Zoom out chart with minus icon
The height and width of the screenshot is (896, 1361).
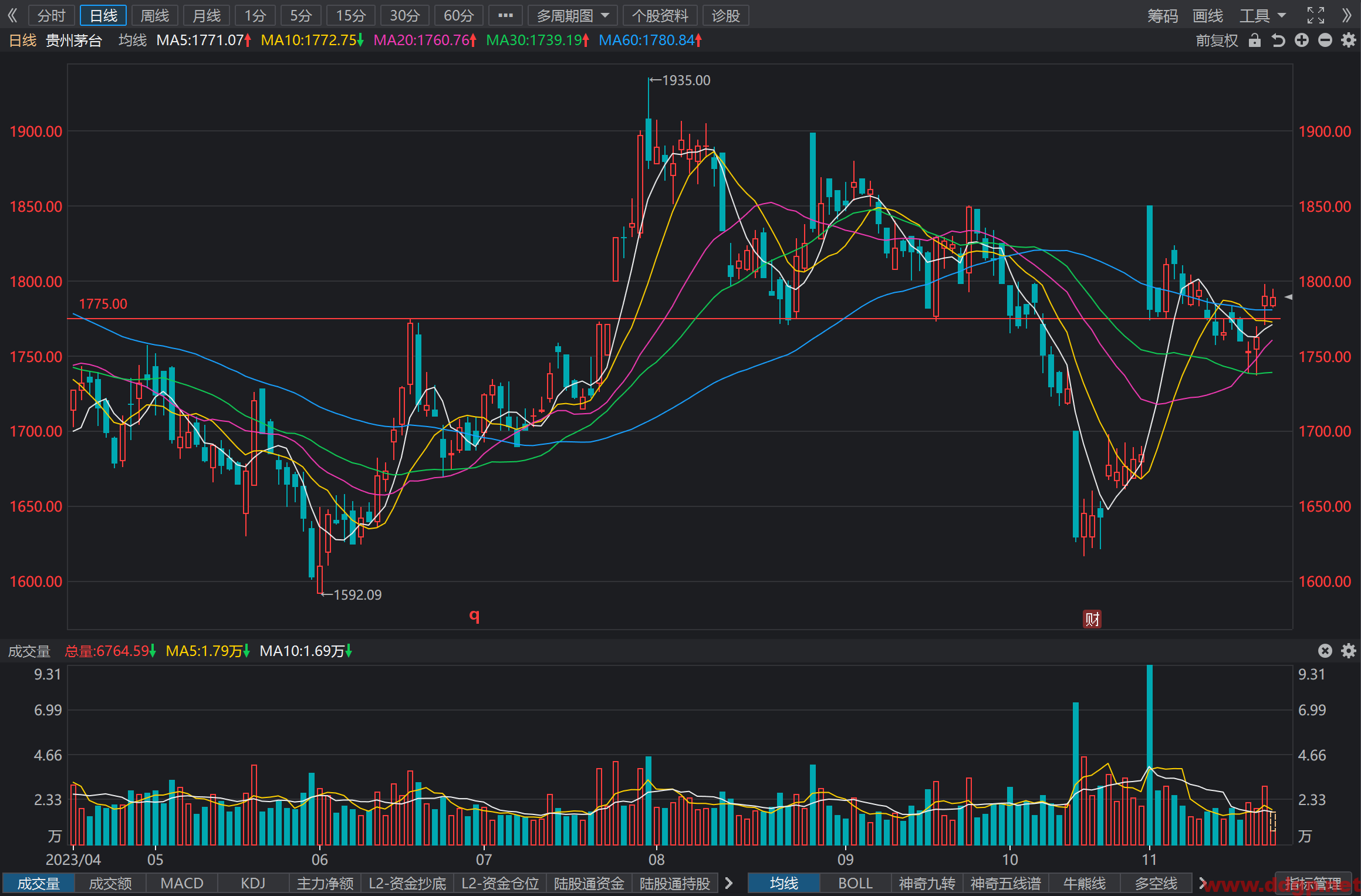click(x=1325, y=40)
